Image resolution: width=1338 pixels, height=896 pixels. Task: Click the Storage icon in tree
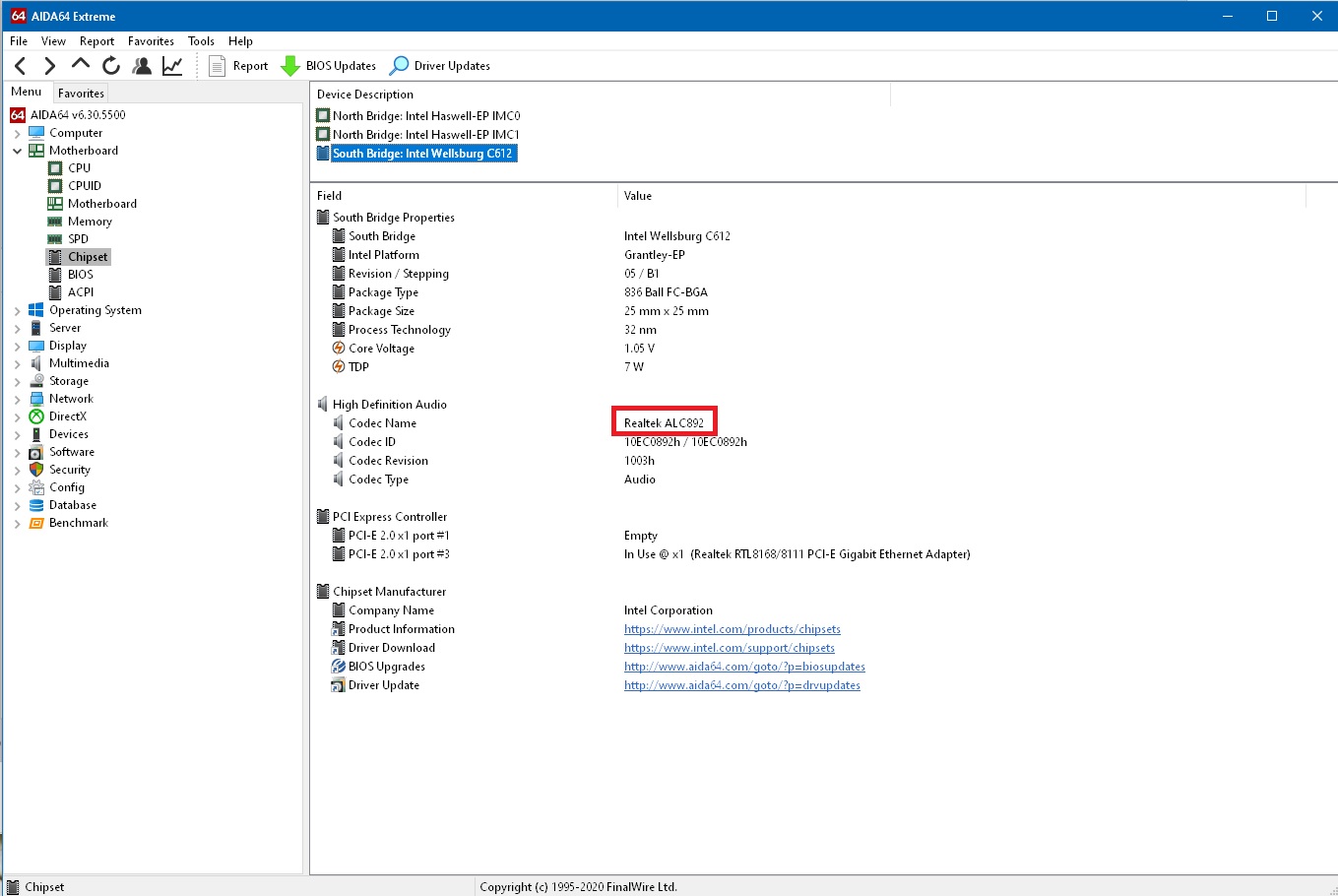36,381
